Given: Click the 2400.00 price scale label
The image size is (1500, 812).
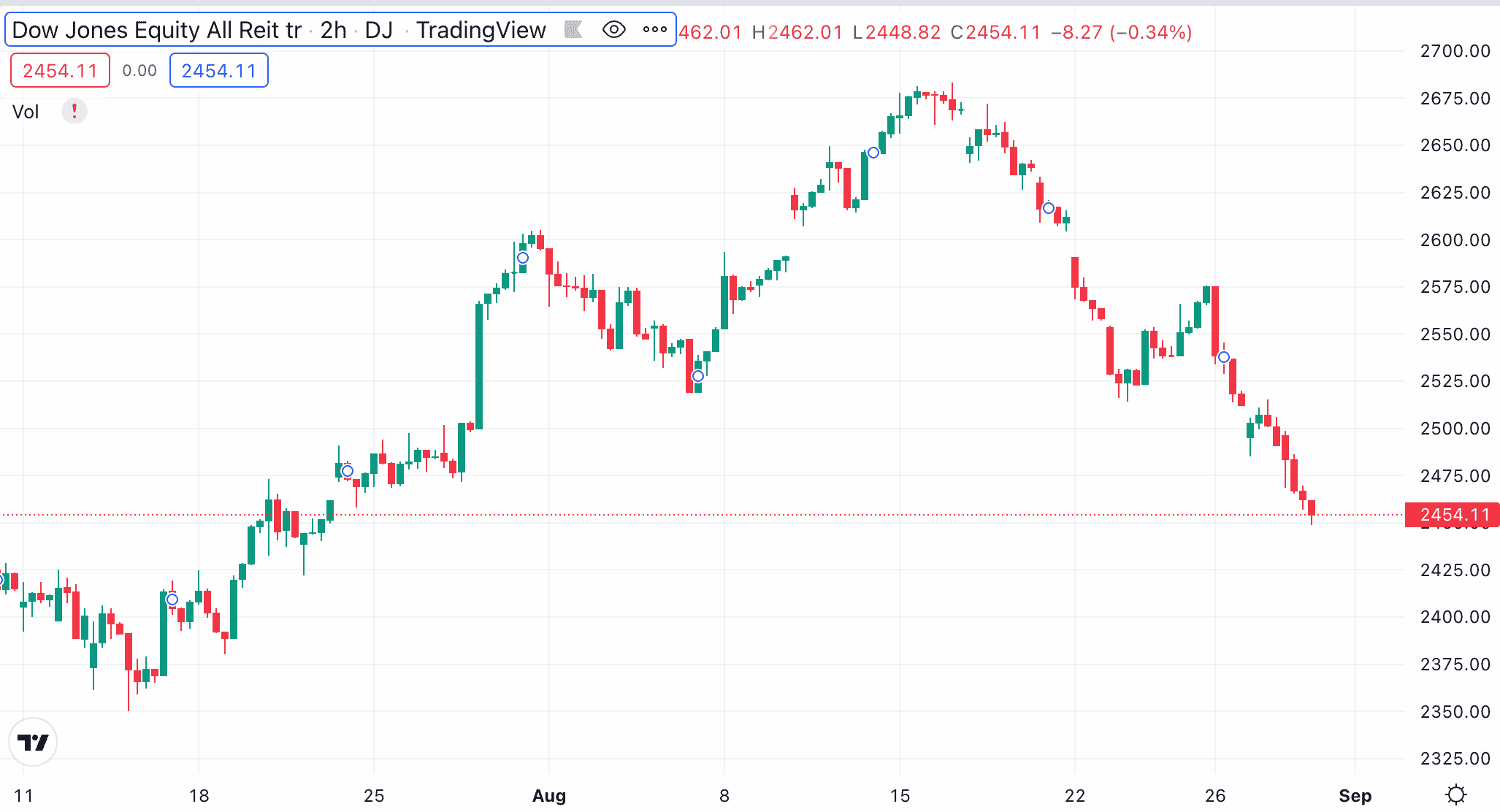Looking at the screenshot, I should click(1455, 617).
